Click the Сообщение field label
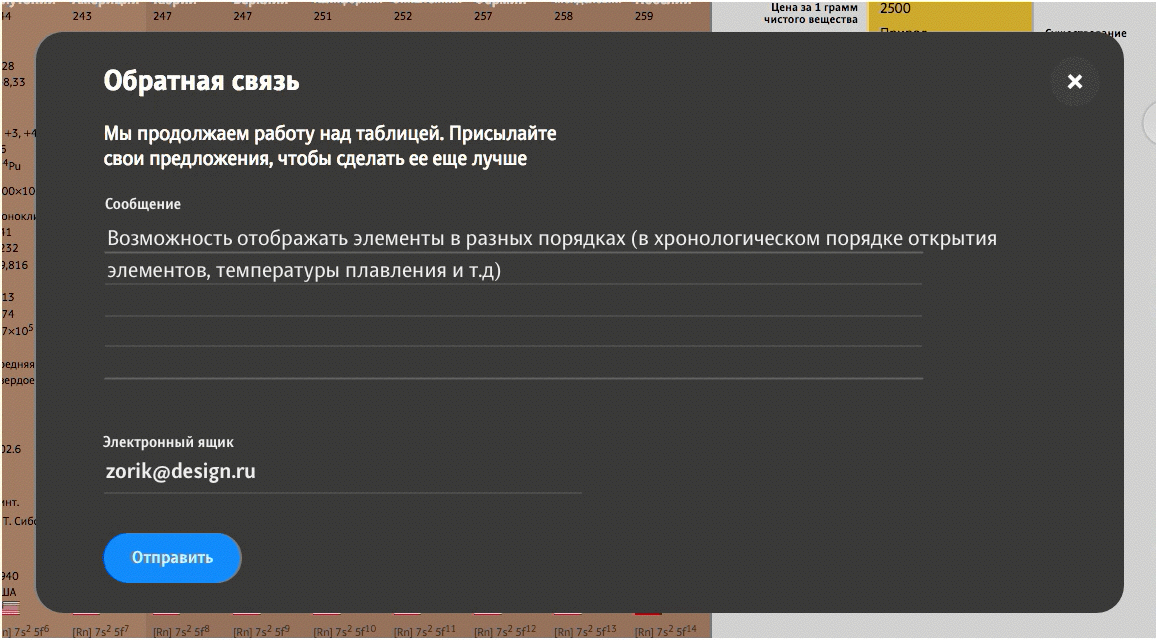 click(x=143, y=204)
